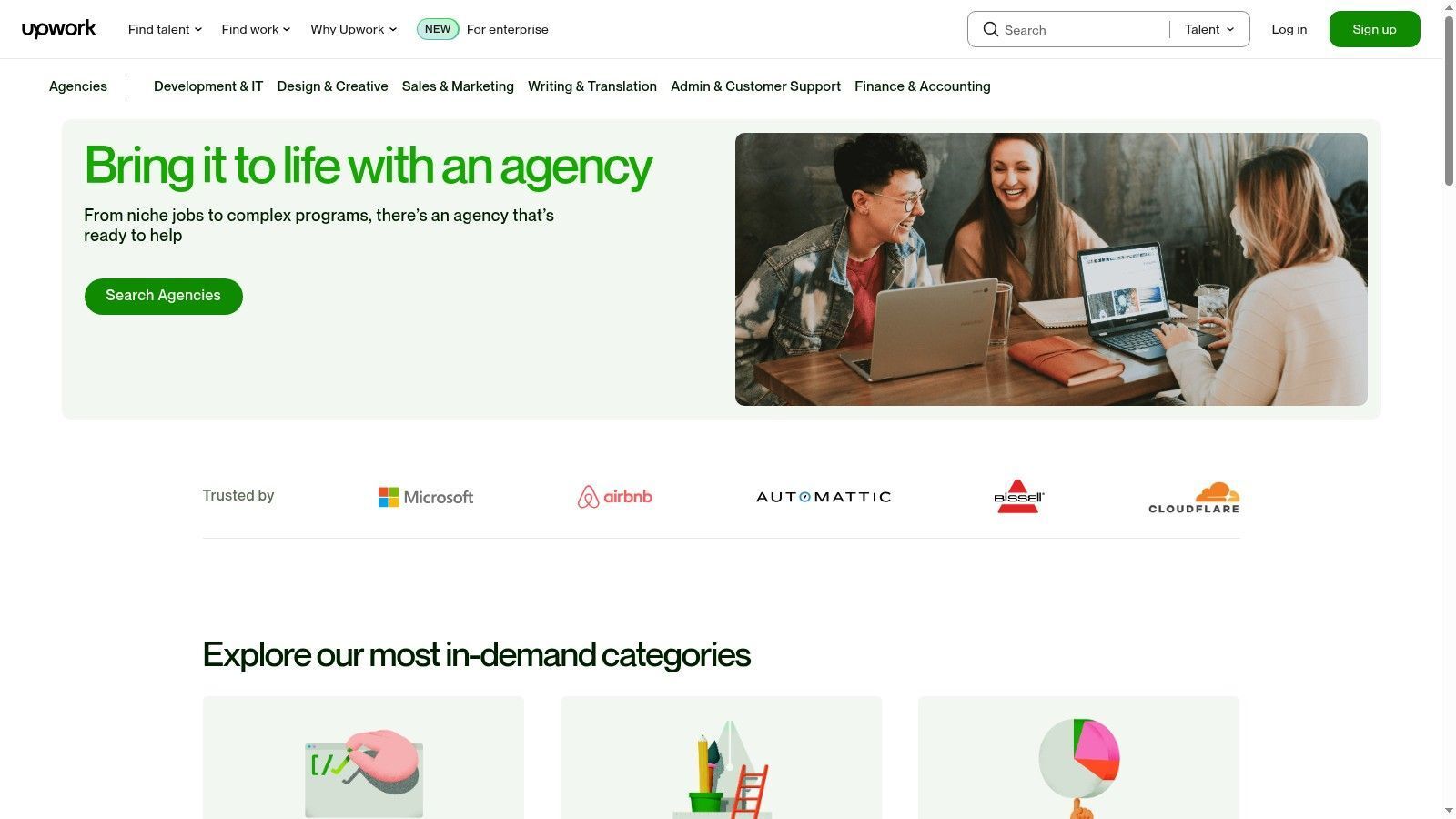Viewport: 1456px width, 819px height.
Task: Select the Development & IT category tab
Action: (208, 86)
